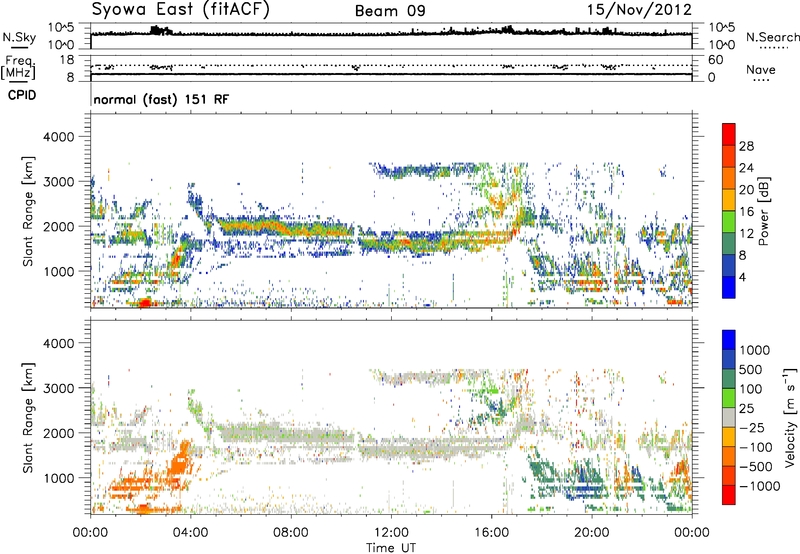Click the 'Nave' legend label
The height and width of the screenshot is (554, 800).
pos(761,69)
